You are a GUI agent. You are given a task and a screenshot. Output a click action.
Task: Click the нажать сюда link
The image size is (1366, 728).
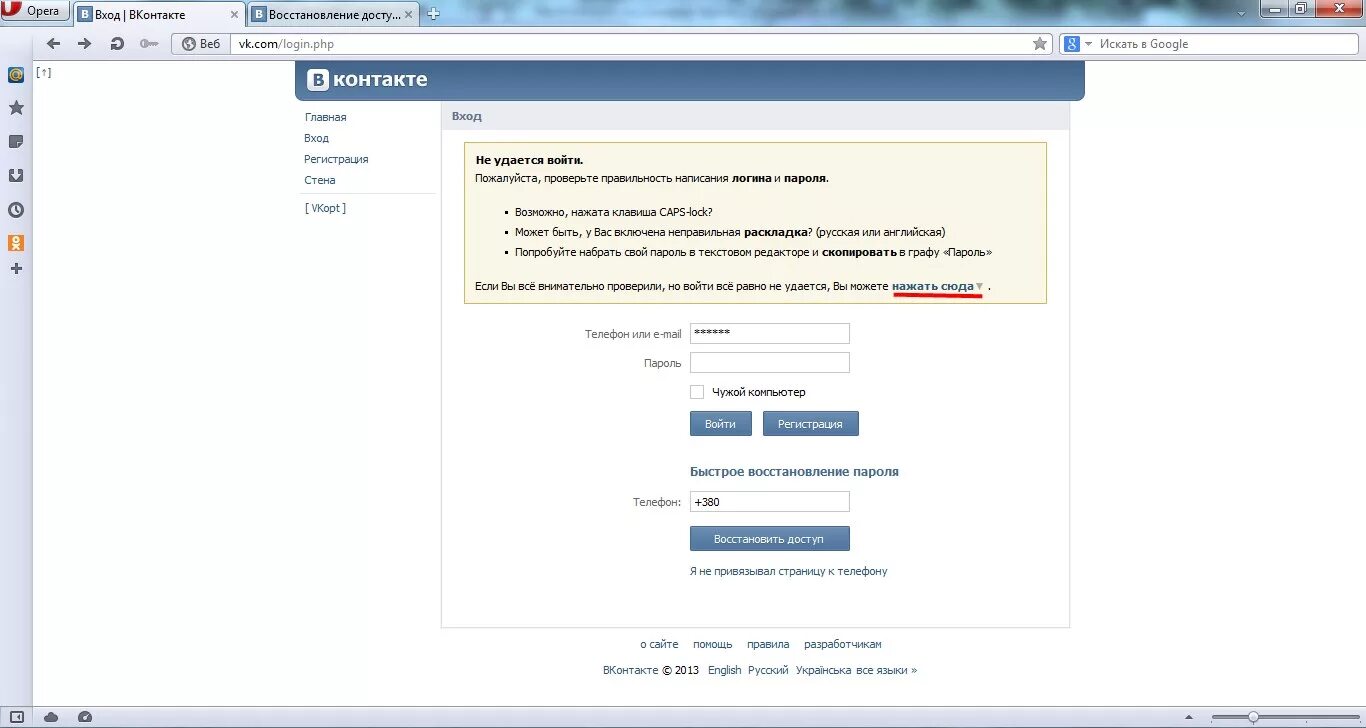point(933,286)
